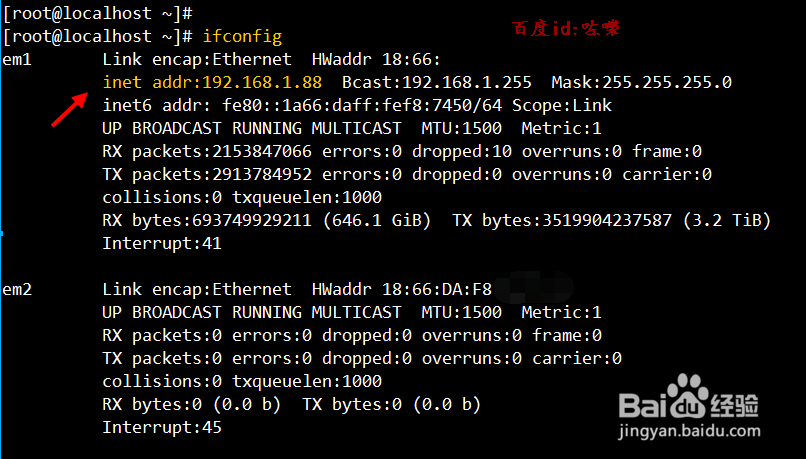Click the Interrupt:41 line
The height and width of the screenshot is (459, 806).
(161, 243)
